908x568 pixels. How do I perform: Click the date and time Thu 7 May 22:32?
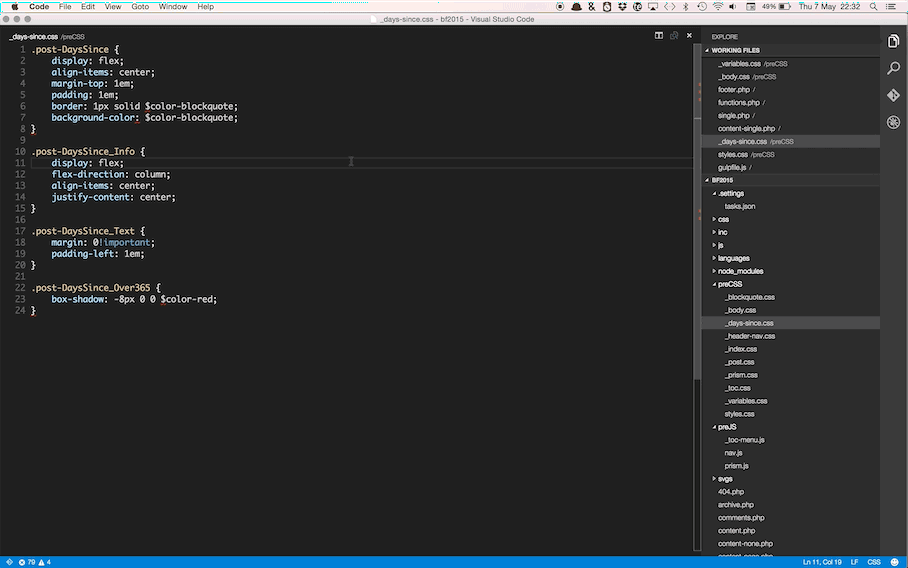coord(829,6)
